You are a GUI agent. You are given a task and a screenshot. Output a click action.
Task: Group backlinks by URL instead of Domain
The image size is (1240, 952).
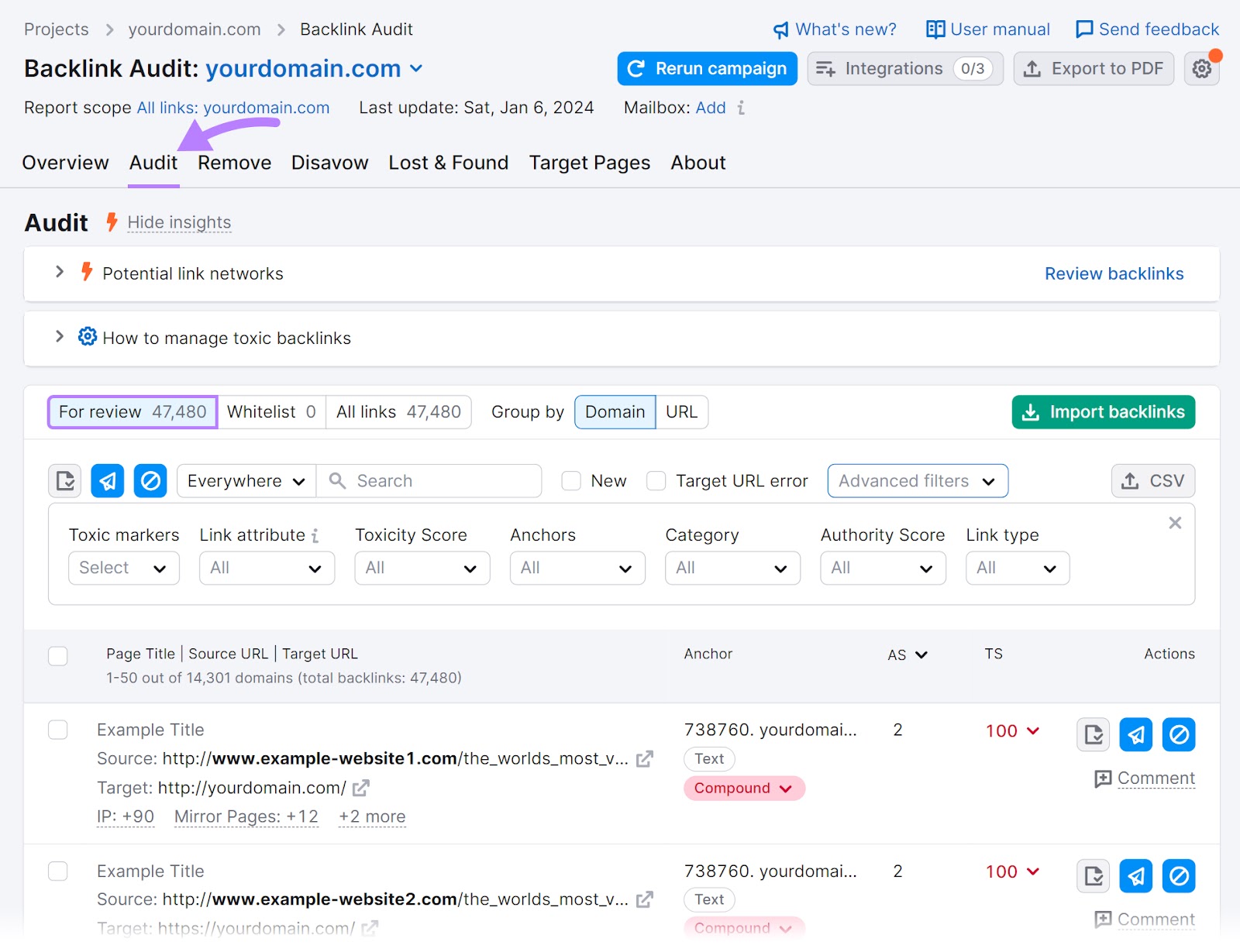point(681,411)
